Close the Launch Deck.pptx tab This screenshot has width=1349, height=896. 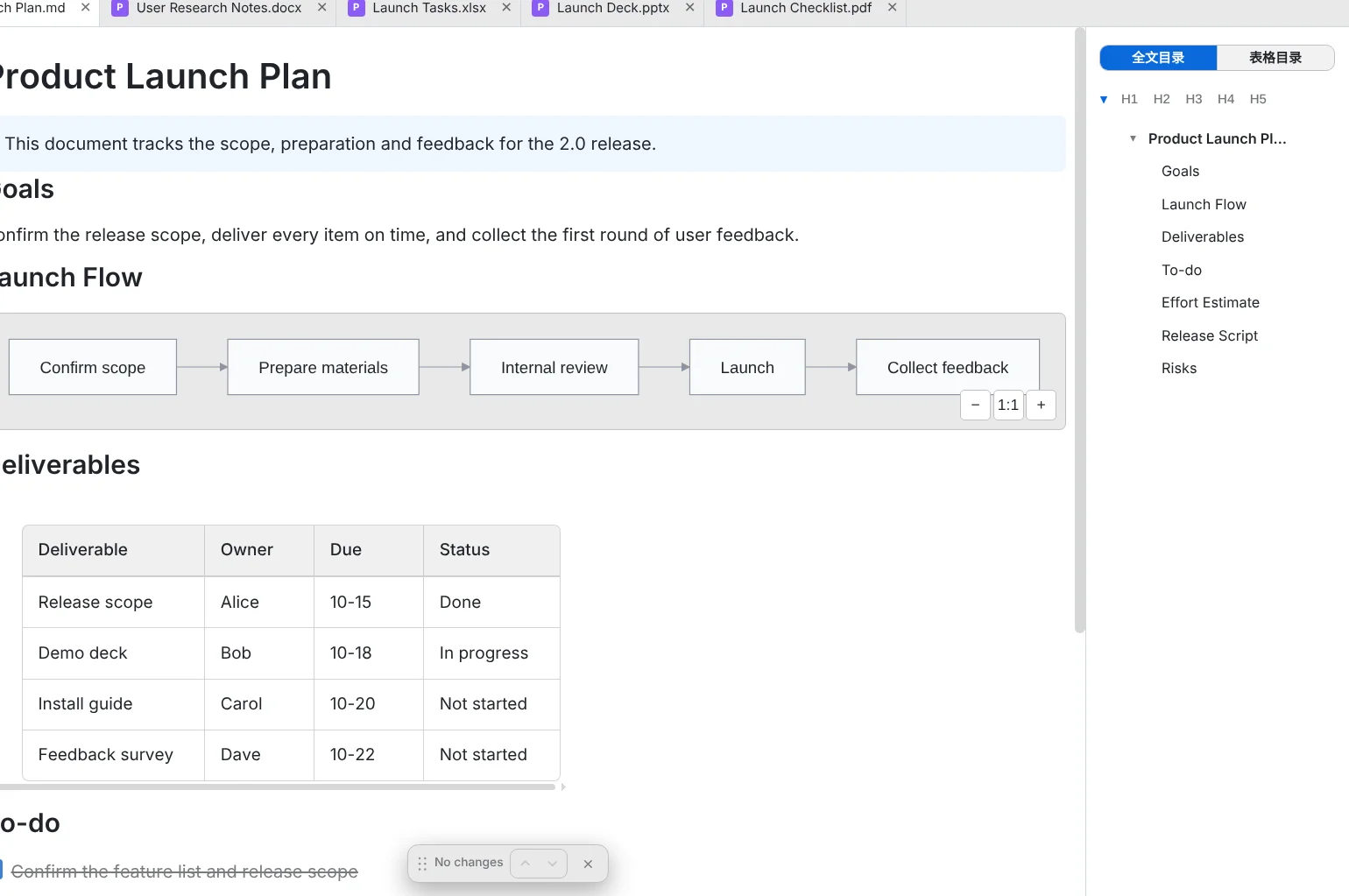point(690,8)
